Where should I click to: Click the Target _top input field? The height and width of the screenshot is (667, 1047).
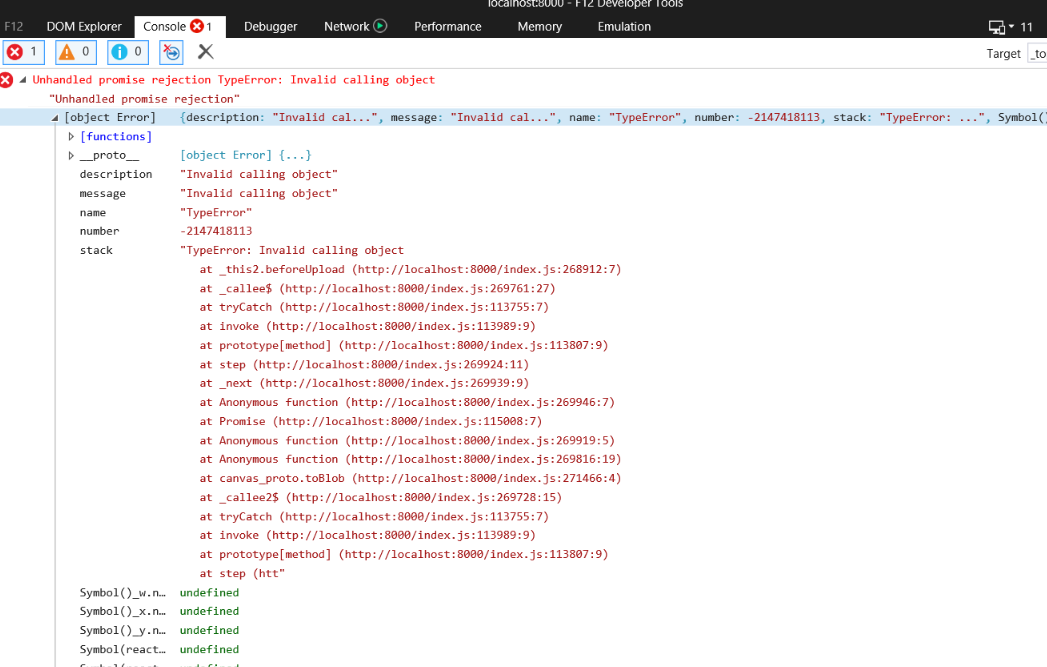(x=1038, y=54)
